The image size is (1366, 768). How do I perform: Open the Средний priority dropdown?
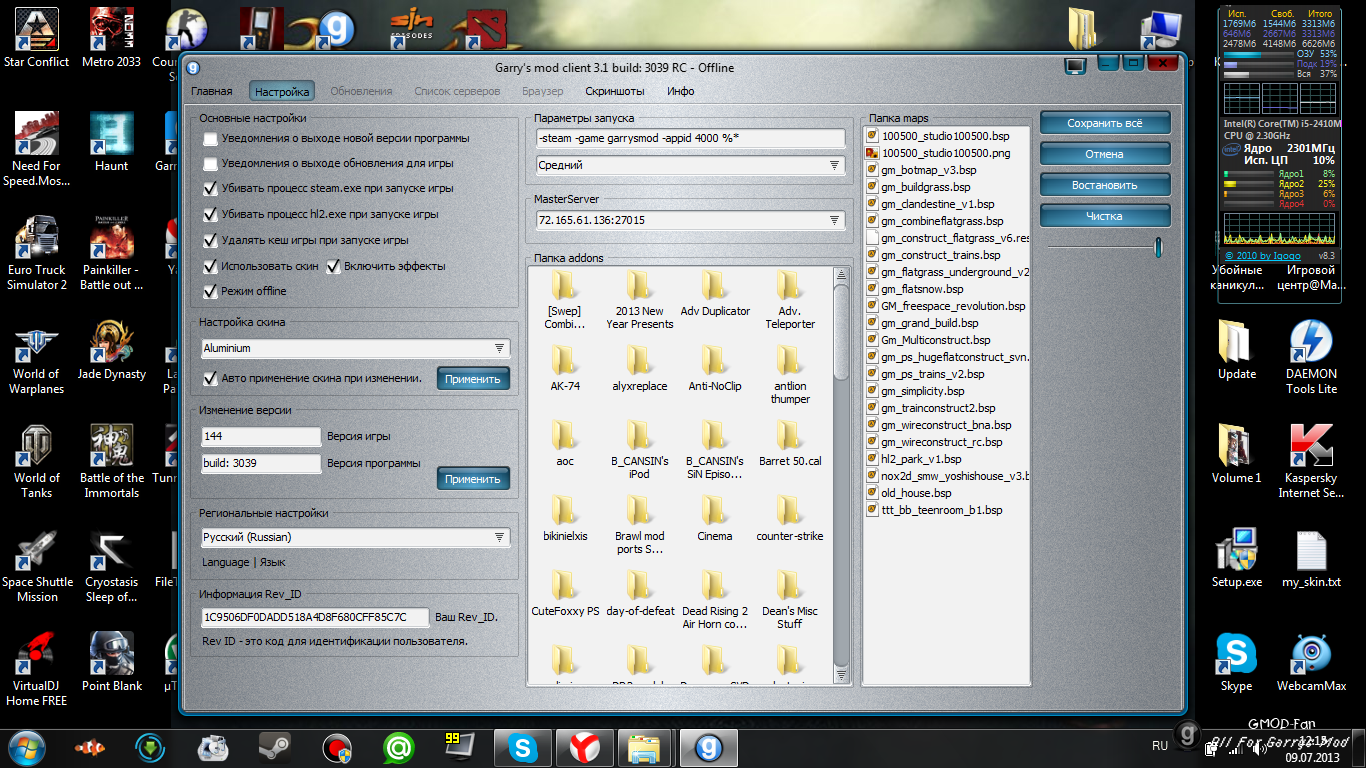[x=690, y=165]
